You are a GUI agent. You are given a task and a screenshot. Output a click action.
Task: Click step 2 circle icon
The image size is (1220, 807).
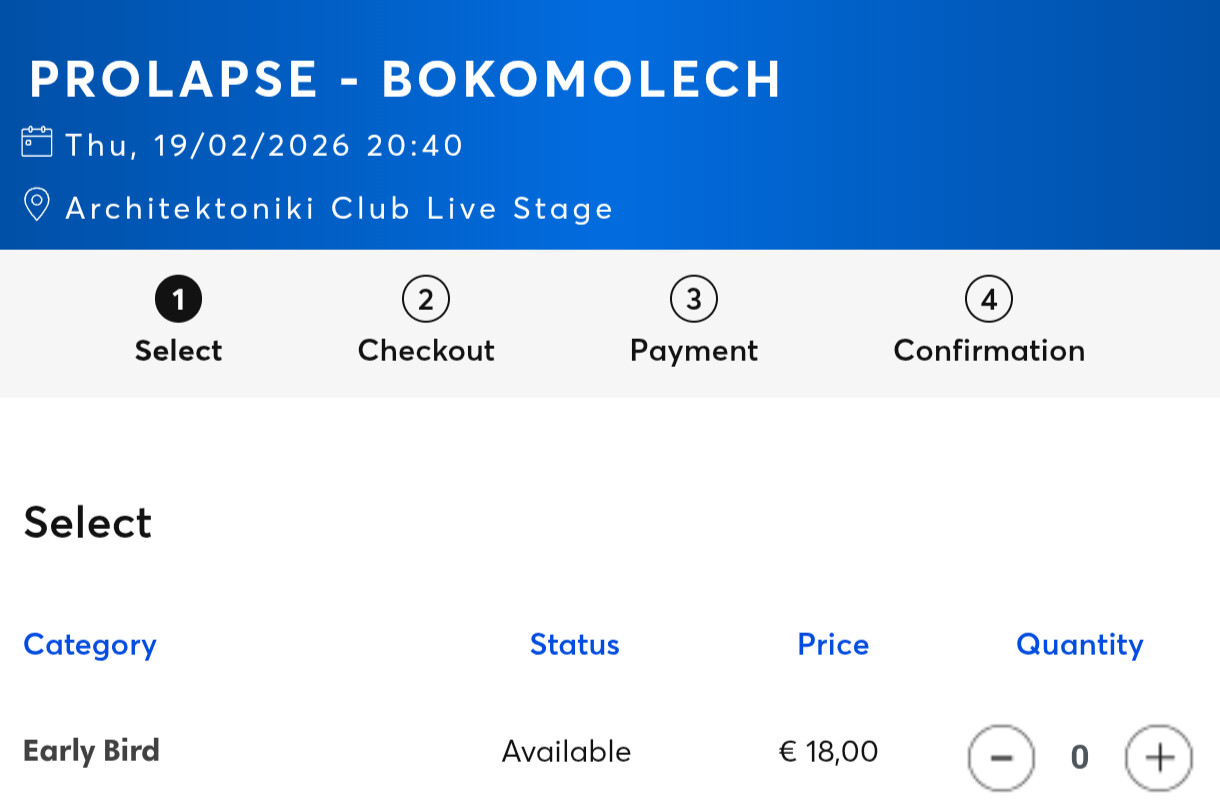point(426,299)
